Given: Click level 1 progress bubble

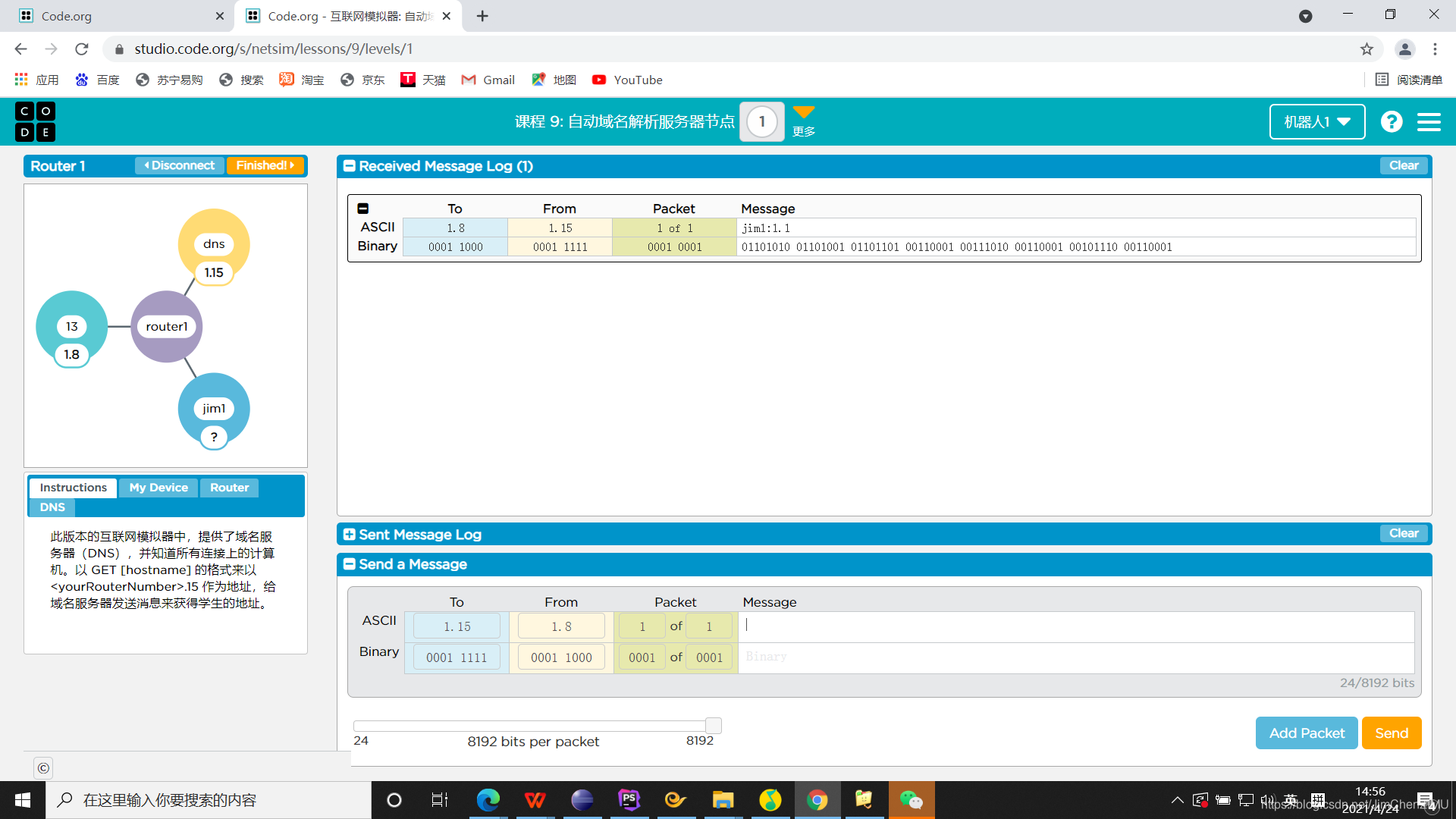Looking at the screenshot, I should (761, 121).
